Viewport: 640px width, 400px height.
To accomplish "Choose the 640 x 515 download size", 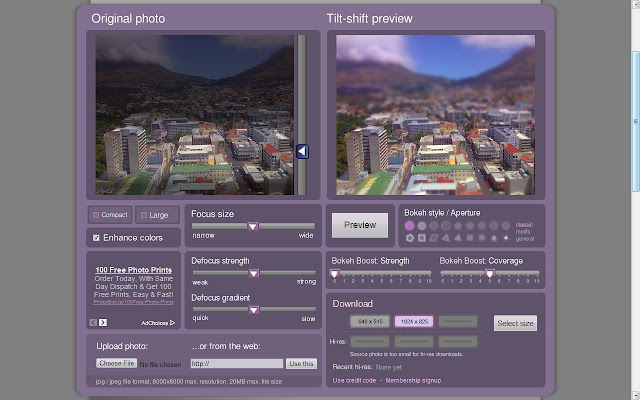I will click(x=370, y=322).
